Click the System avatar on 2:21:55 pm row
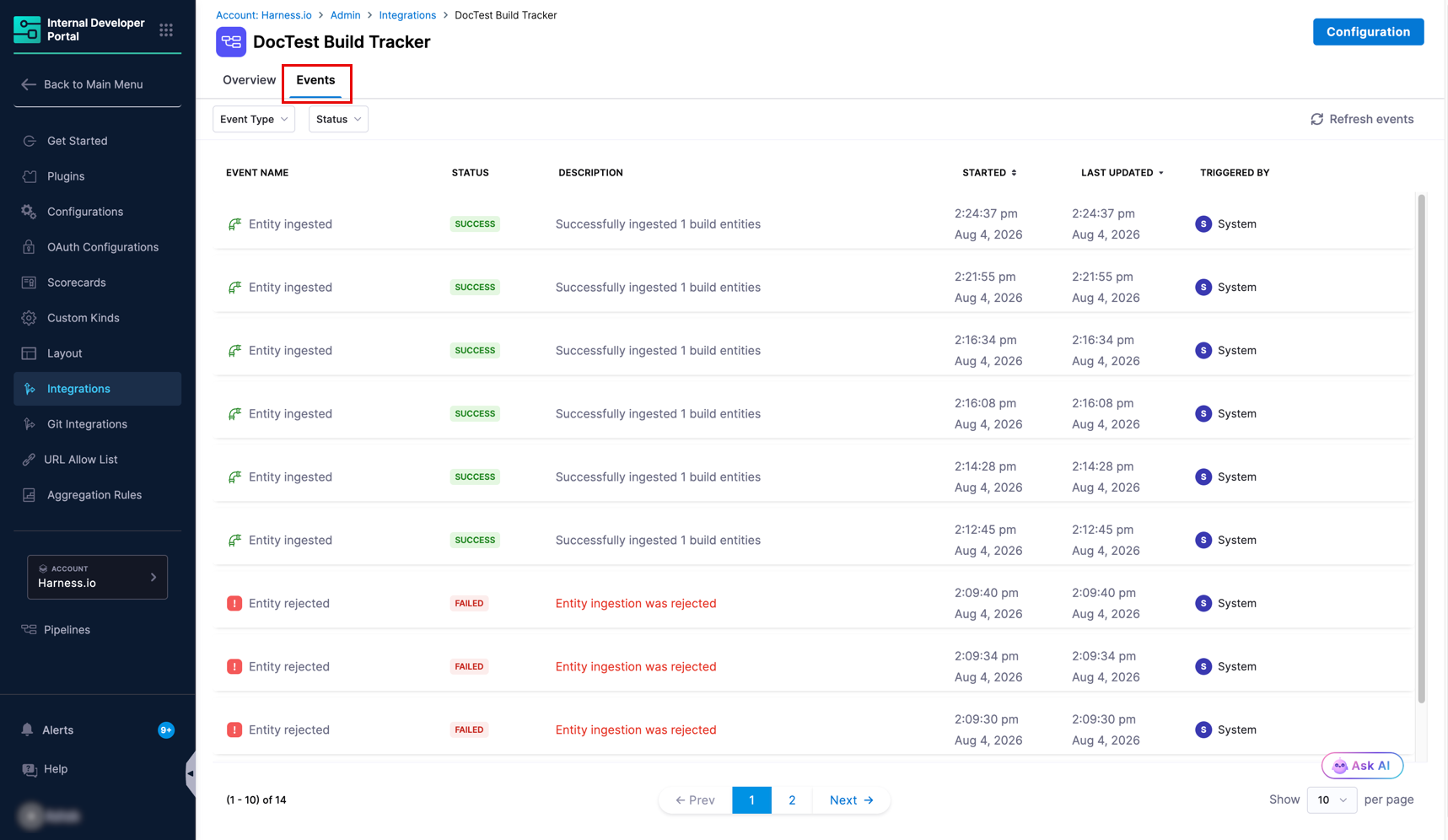Viewport: 1448px width, 840px height. [1203, 287]
